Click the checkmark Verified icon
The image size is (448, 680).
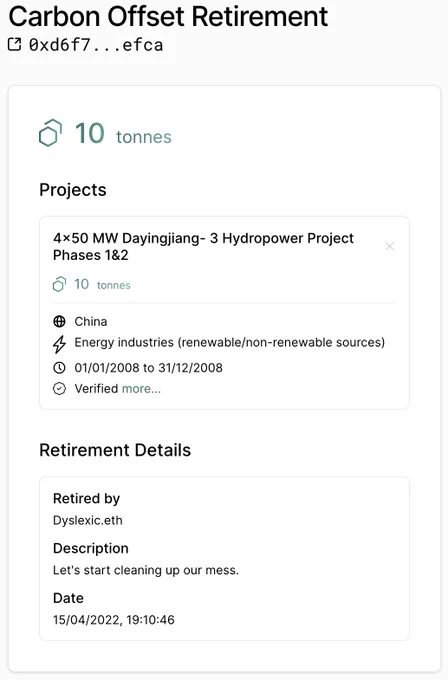(x=59, y=389)
